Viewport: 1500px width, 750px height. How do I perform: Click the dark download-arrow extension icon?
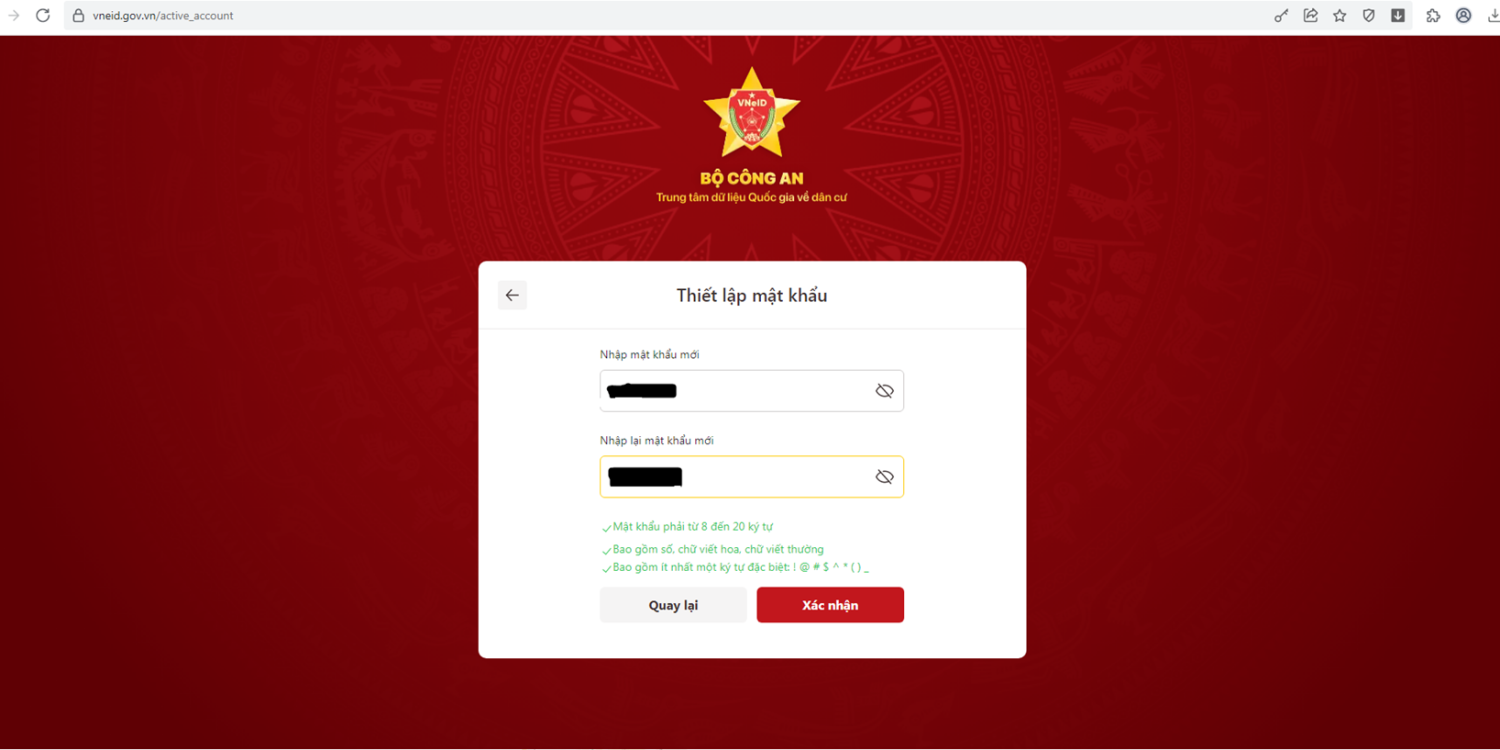tap(1398, 16)
